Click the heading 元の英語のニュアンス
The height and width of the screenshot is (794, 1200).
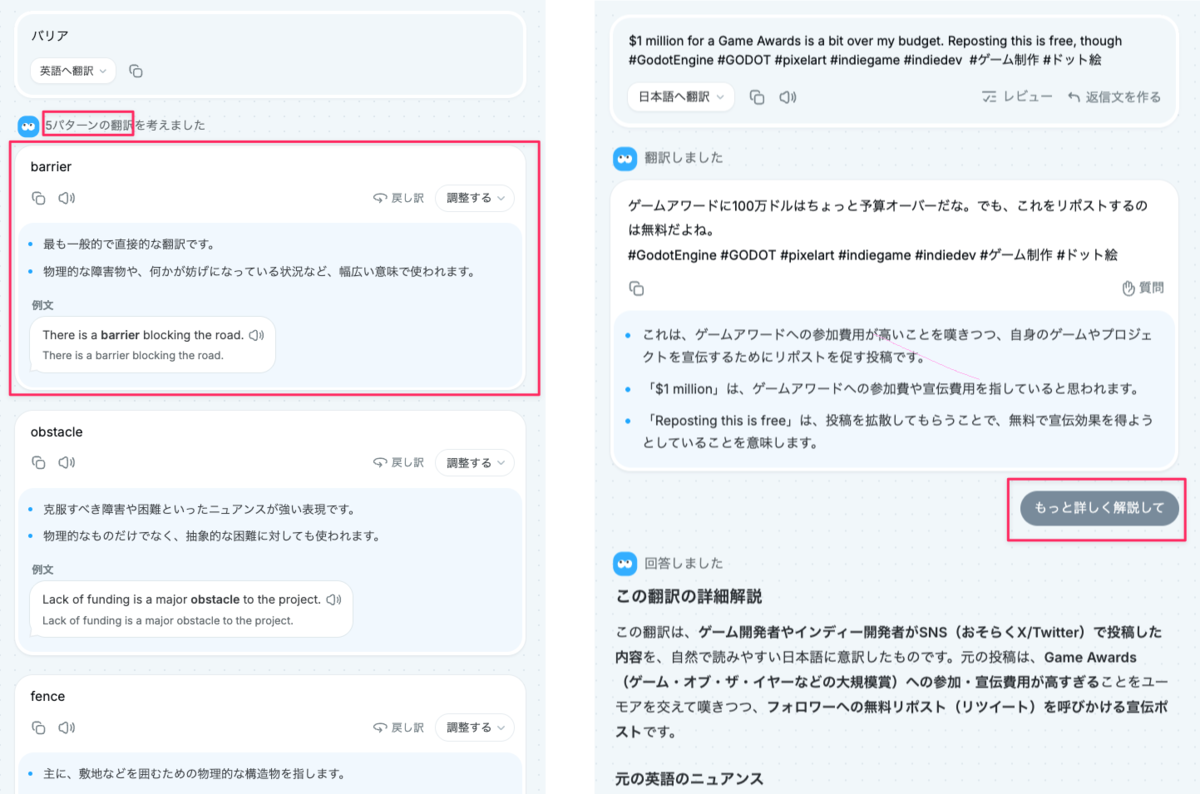(690, 779)
